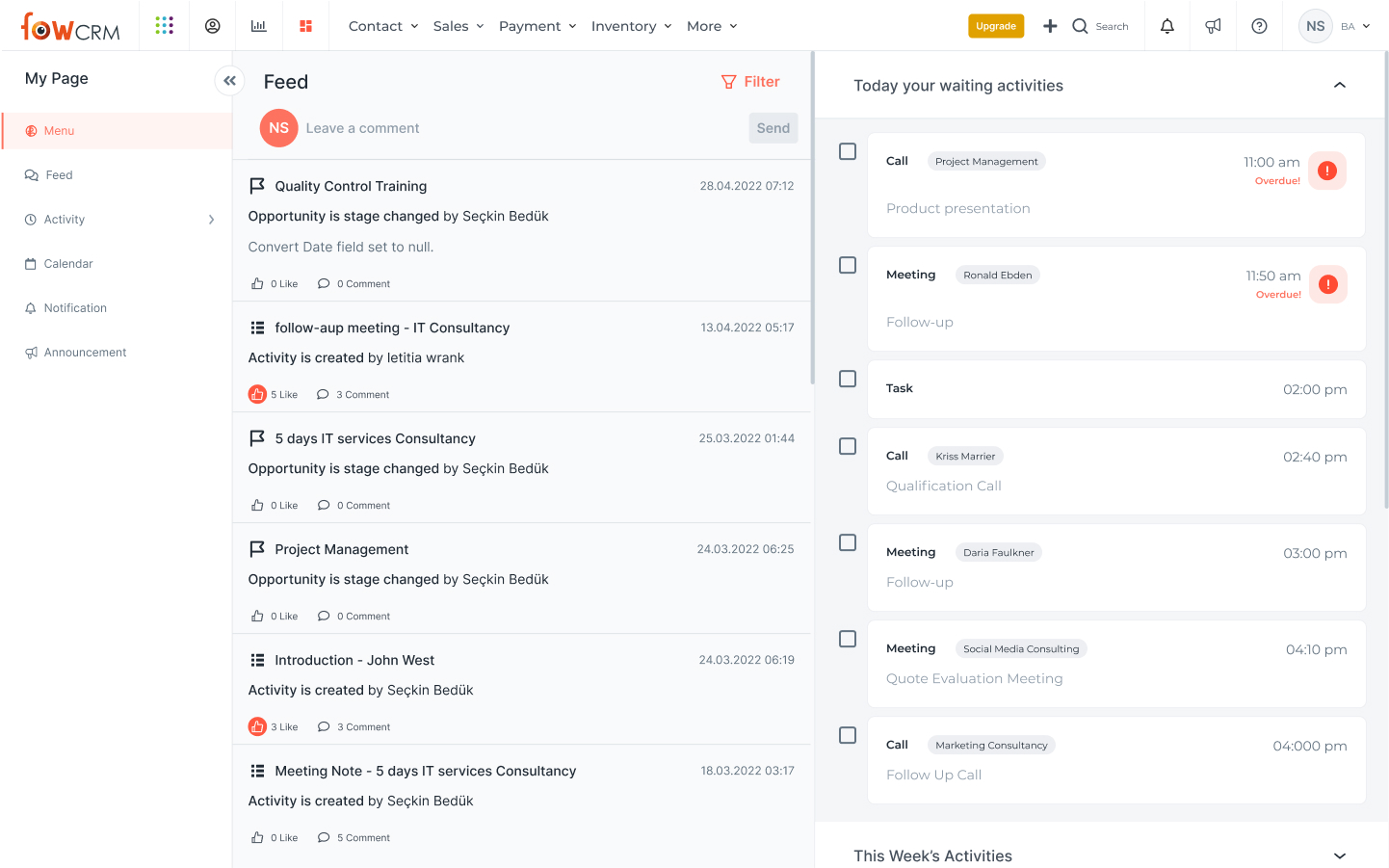The width and height of the screenshot is (1389, 868).
Task: Click the red like icon on Introduction - John West
Action: (x=257, y=726)
